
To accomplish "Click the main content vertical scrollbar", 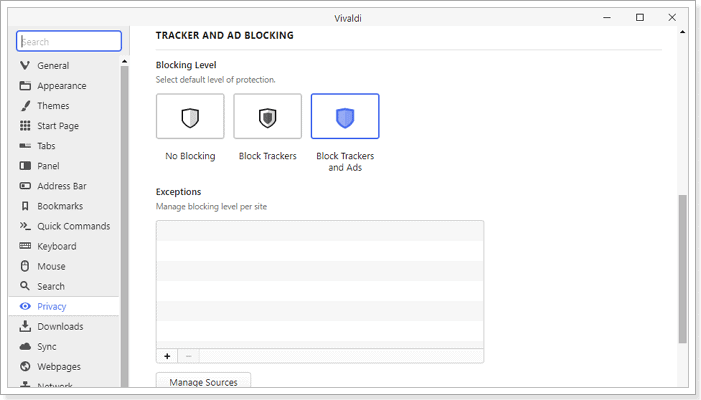I will [x=682, y=269].
